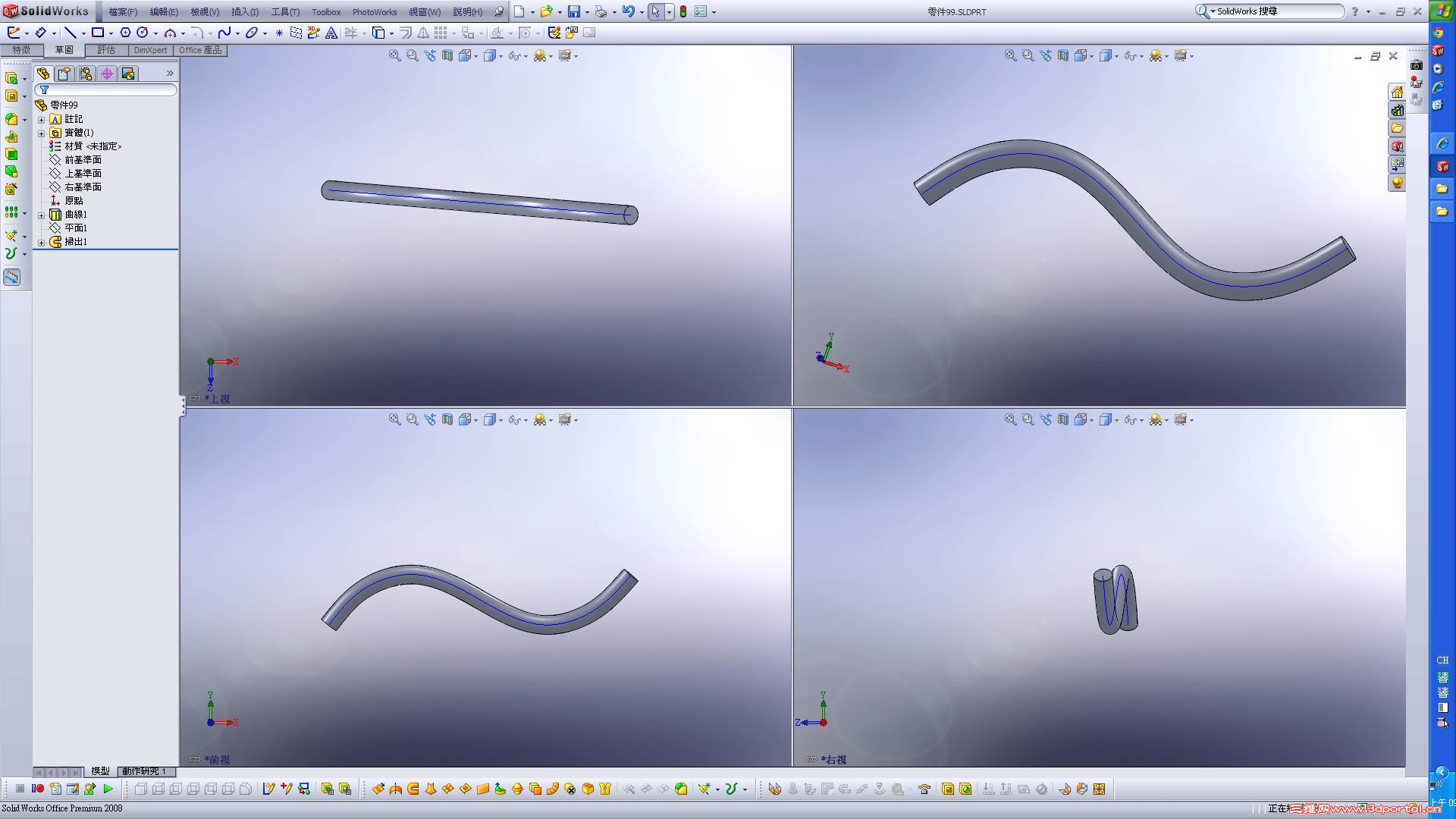1456x819 pixels.
Task: Select the Line sketch tool
Action: click(70, 33)
